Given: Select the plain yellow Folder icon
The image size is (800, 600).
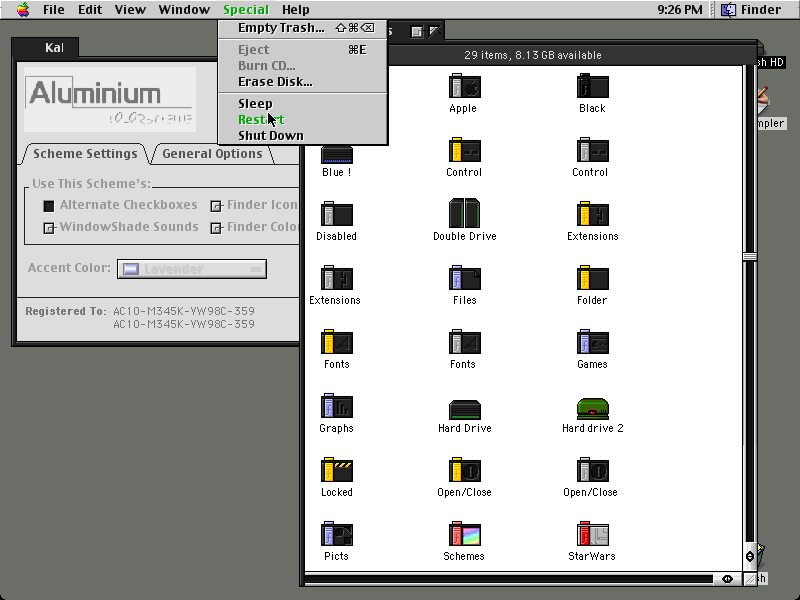Looking at the screenshot, I should coord(592,278).
